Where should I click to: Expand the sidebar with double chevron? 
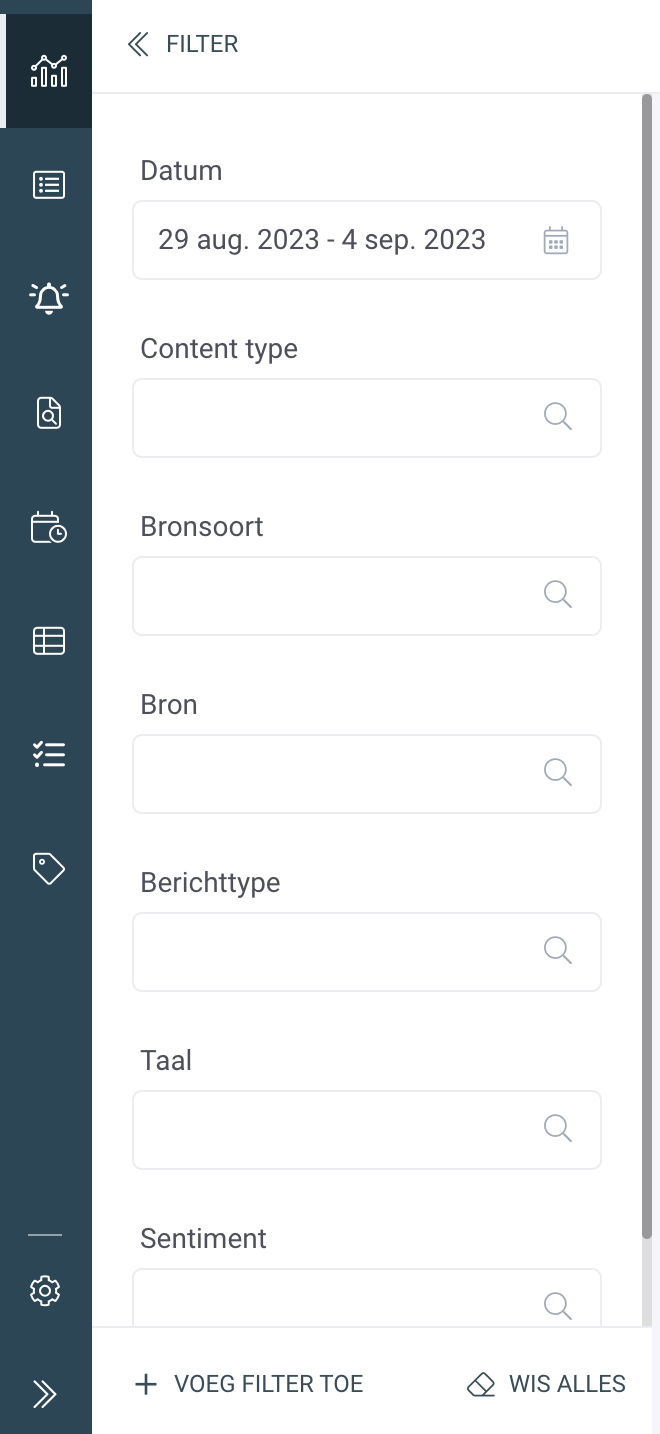[45, 1394]
